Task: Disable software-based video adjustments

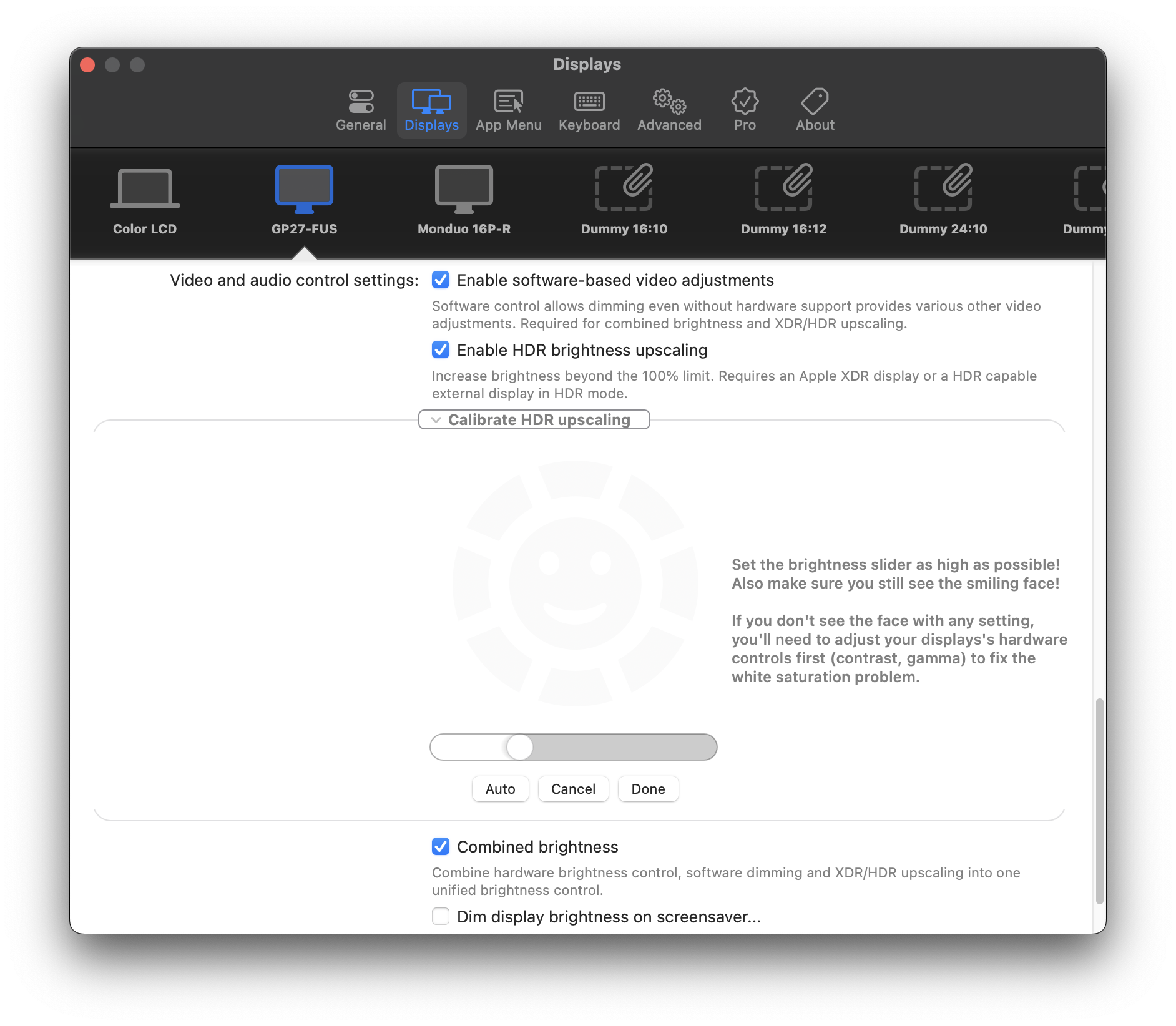Action: click(441, 280)
